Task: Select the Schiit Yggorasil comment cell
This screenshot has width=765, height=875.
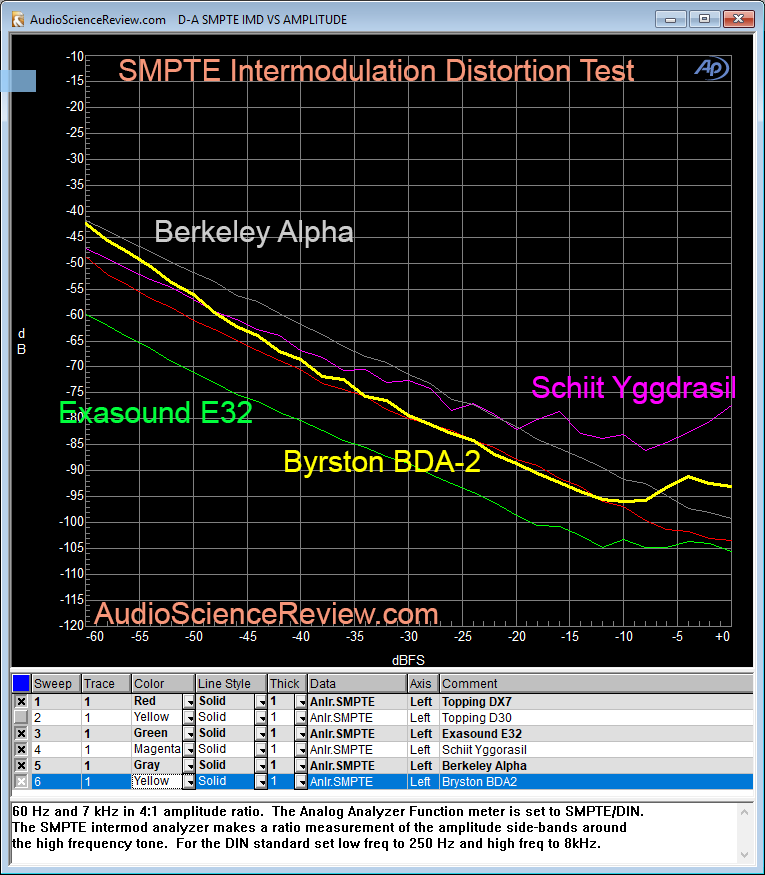Action: (x=596, y=749)
